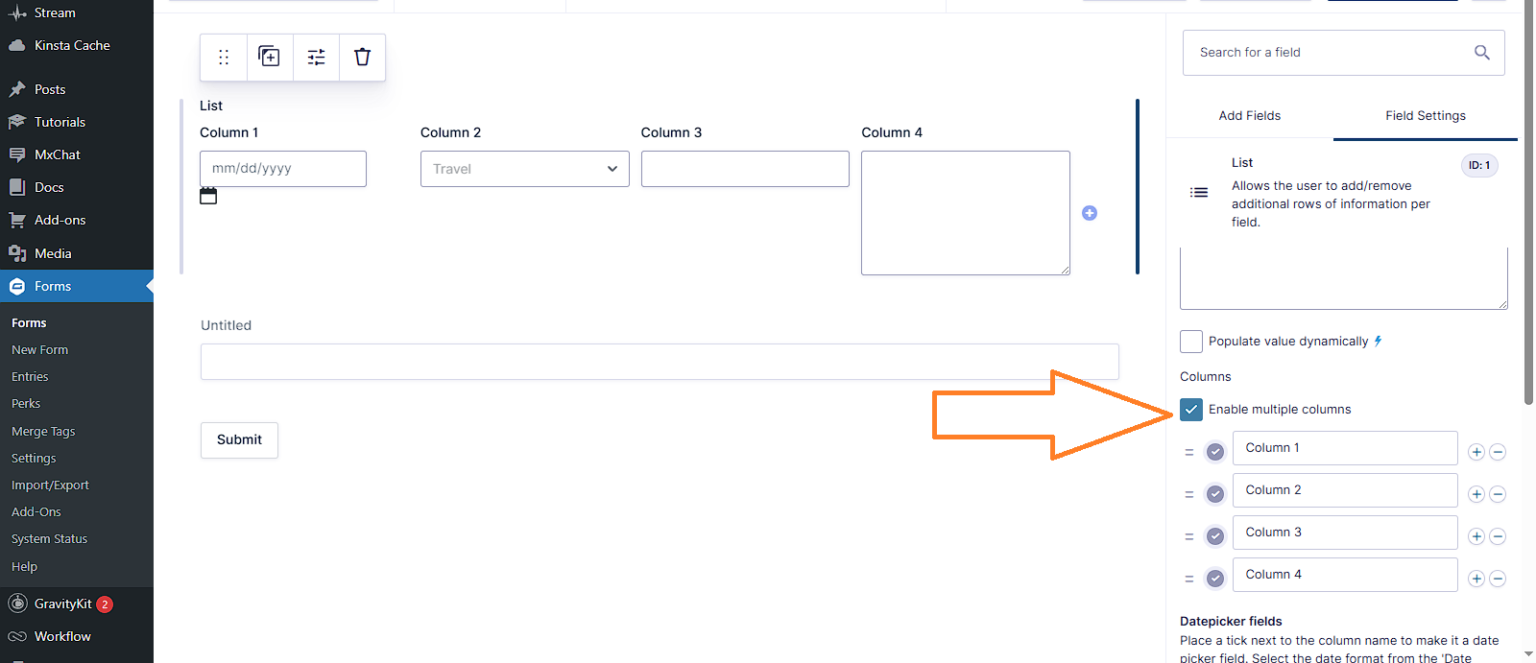Uncheck Enable multiple columns
Screen dimensions: 1536x663
coord(1190,409)
